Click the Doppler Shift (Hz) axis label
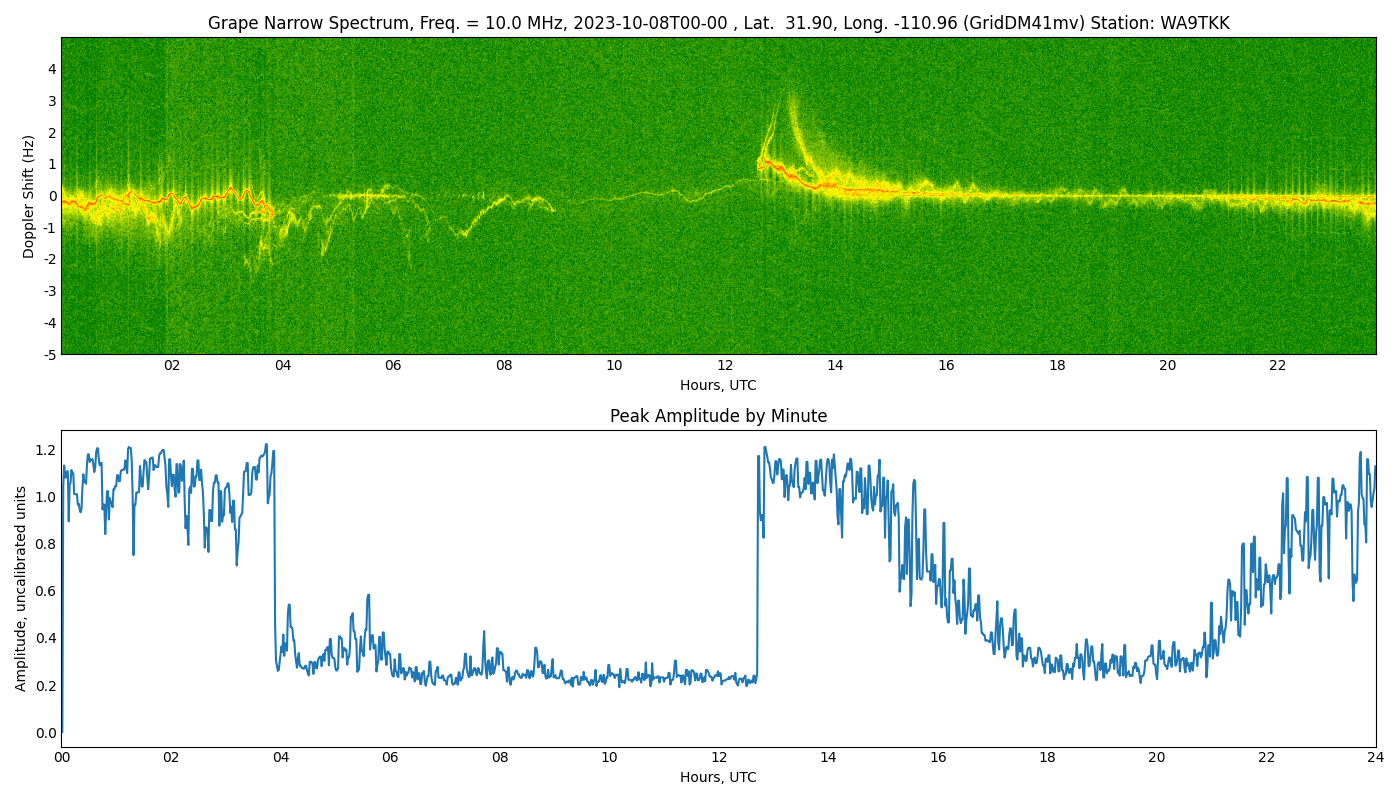 click(x=29, y=196)
